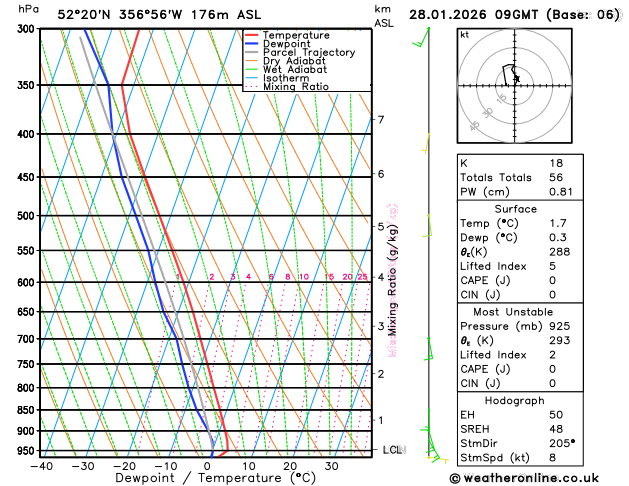Click the 'SREH' value 48
The image size is (629, 486).
(x=556, y=429)
